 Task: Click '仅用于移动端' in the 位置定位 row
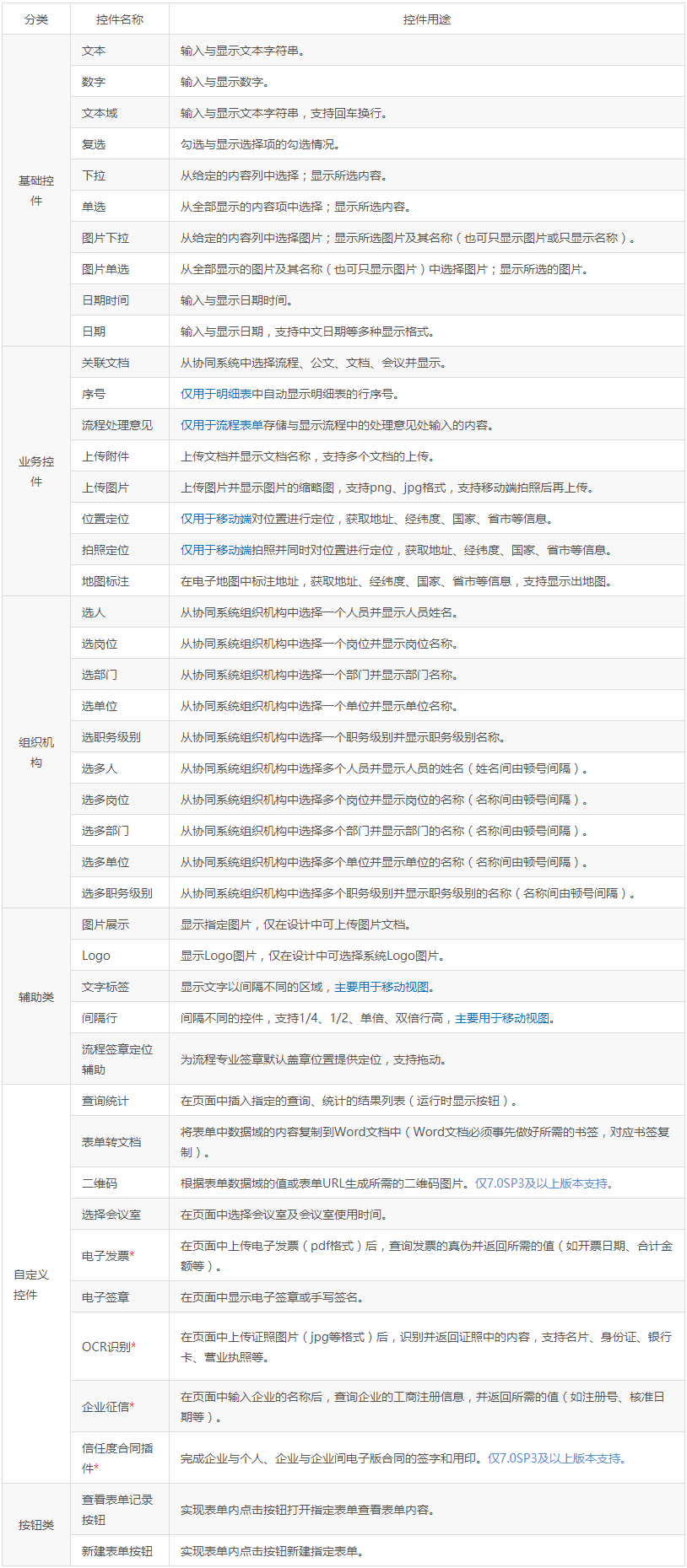[x=216, y=519]
